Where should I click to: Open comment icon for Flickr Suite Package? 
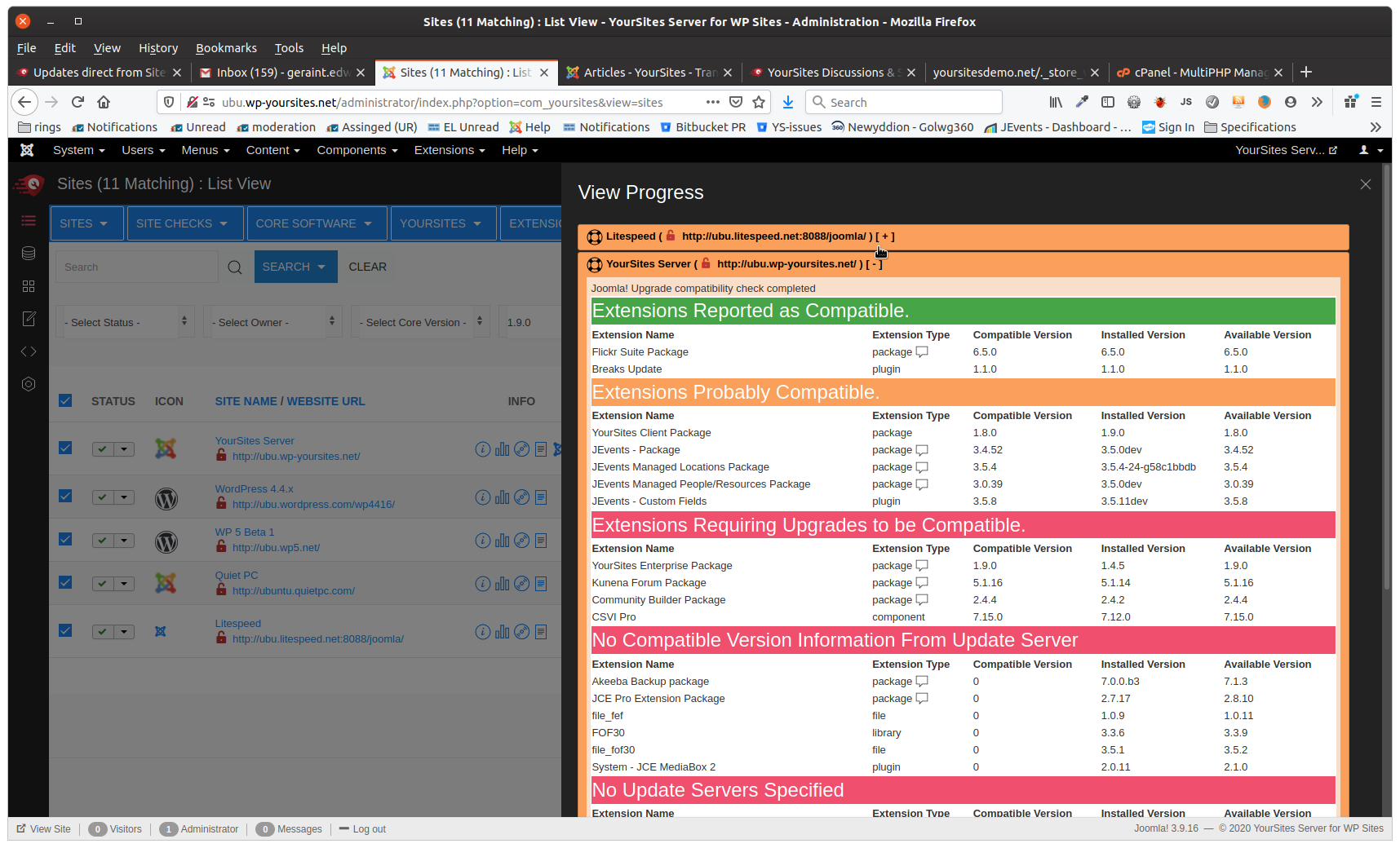point(922,352)
